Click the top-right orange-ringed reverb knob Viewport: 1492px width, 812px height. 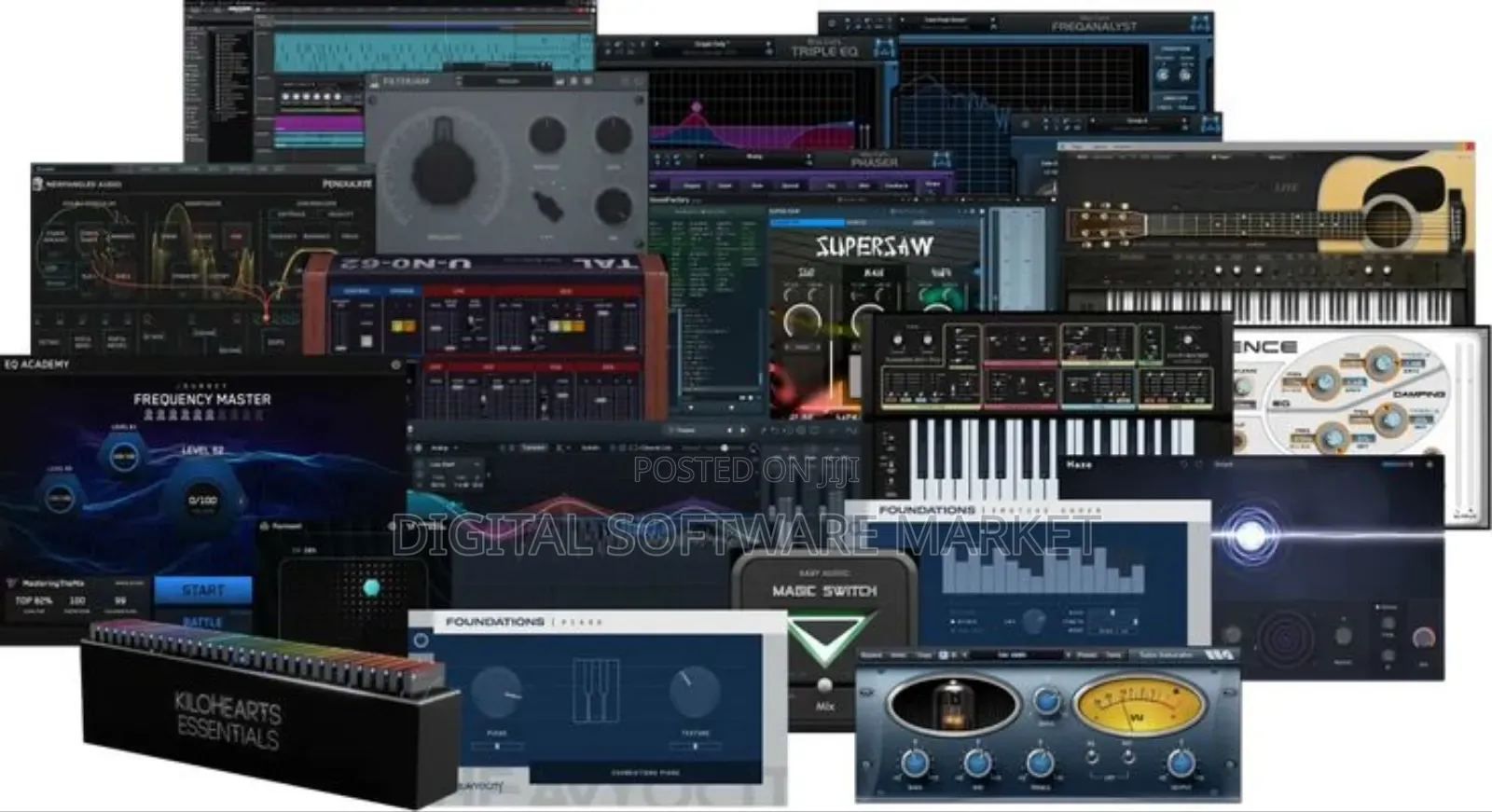1383,363
